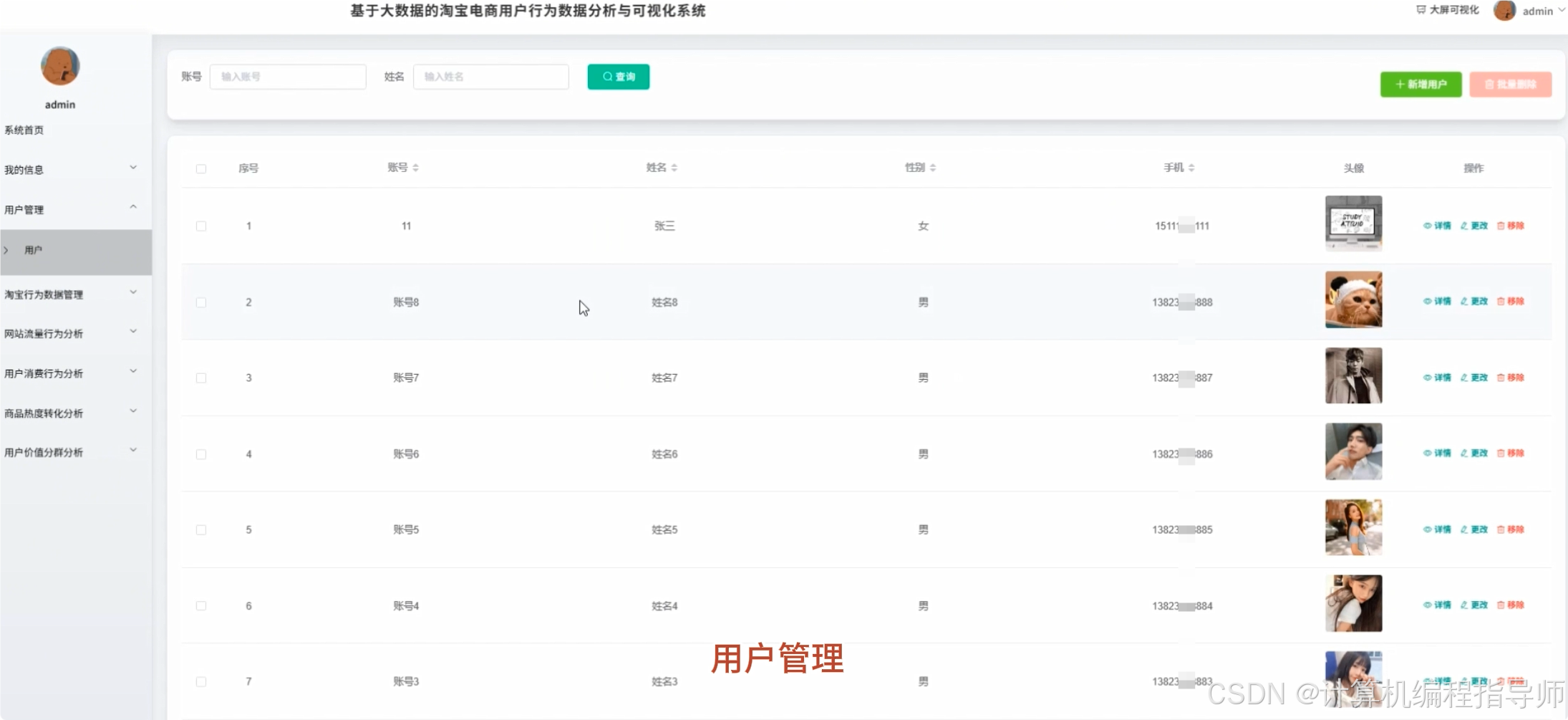Sort by 手机 column arrows

1191,168
